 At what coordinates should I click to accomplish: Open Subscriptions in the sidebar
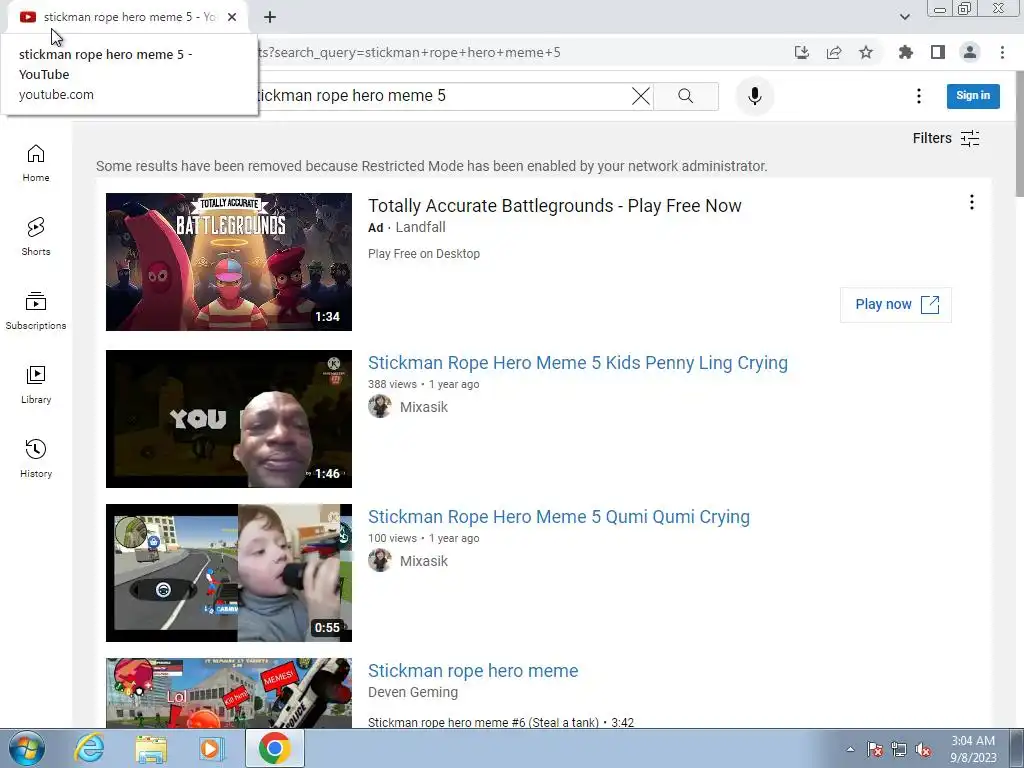36,311
